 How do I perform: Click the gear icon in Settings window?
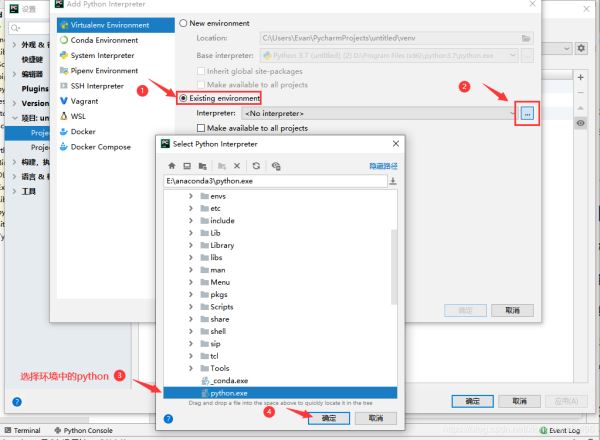tap(581, 48)
